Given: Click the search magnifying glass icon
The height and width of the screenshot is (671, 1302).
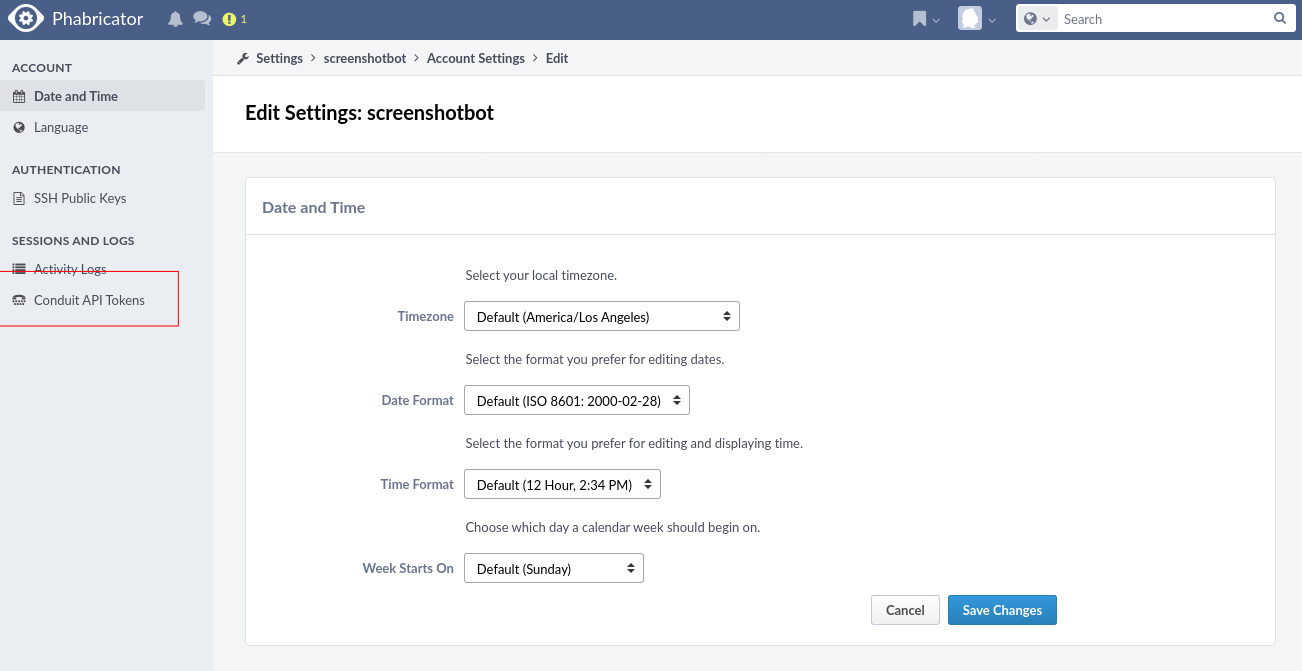Looking at the screenshot, I should pyautogui.click(x=1279, y=19).
